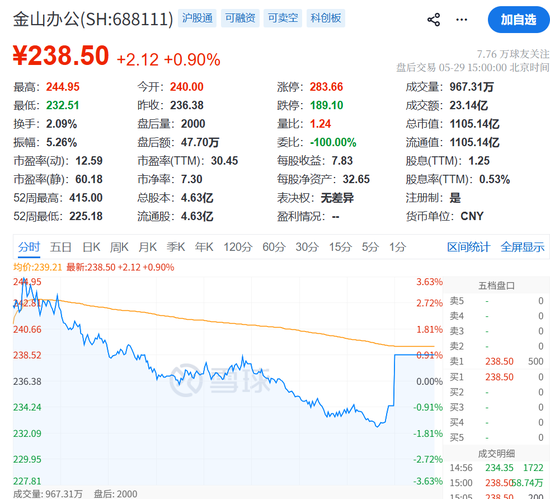Open the 周K chart tab

pyautogui.click(x=119, y=247)
